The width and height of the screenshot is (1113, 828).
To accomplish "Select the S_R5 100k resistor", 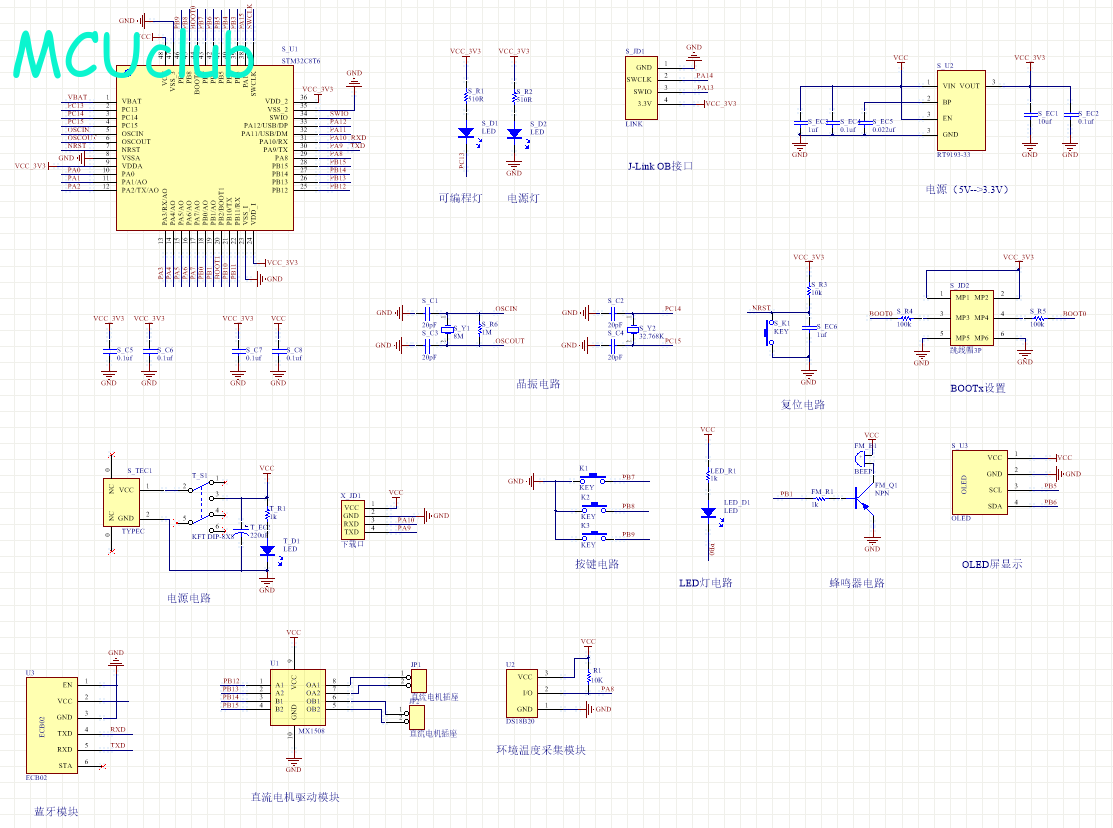I will (1038, 319).
